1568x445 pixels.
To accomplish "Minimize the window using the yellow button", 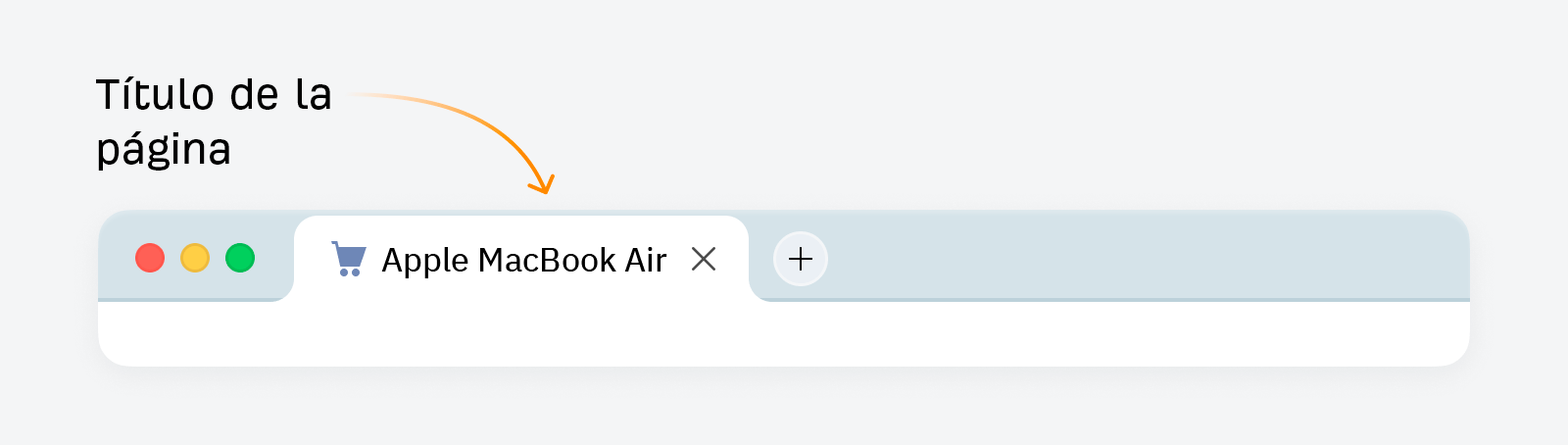I will pyautogui.click(x=195, y=258).
